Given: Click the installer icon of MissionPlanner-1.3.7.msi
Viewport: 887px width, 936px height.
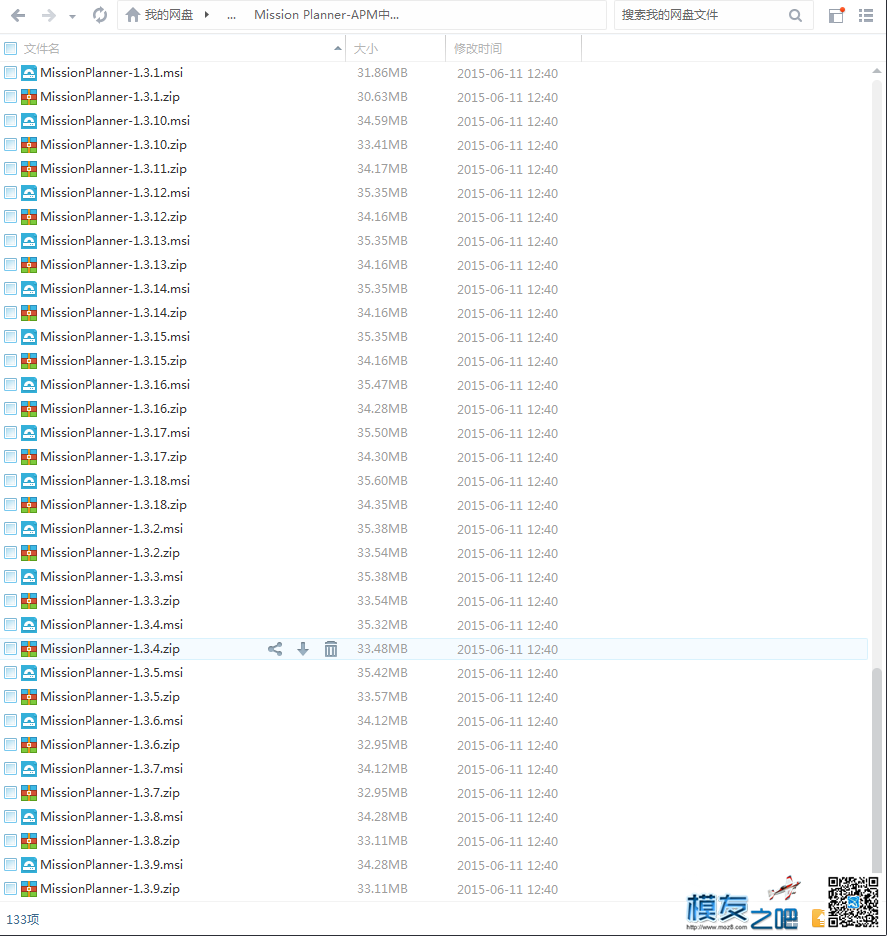Looking at the screenshot, I should (29, 768).
